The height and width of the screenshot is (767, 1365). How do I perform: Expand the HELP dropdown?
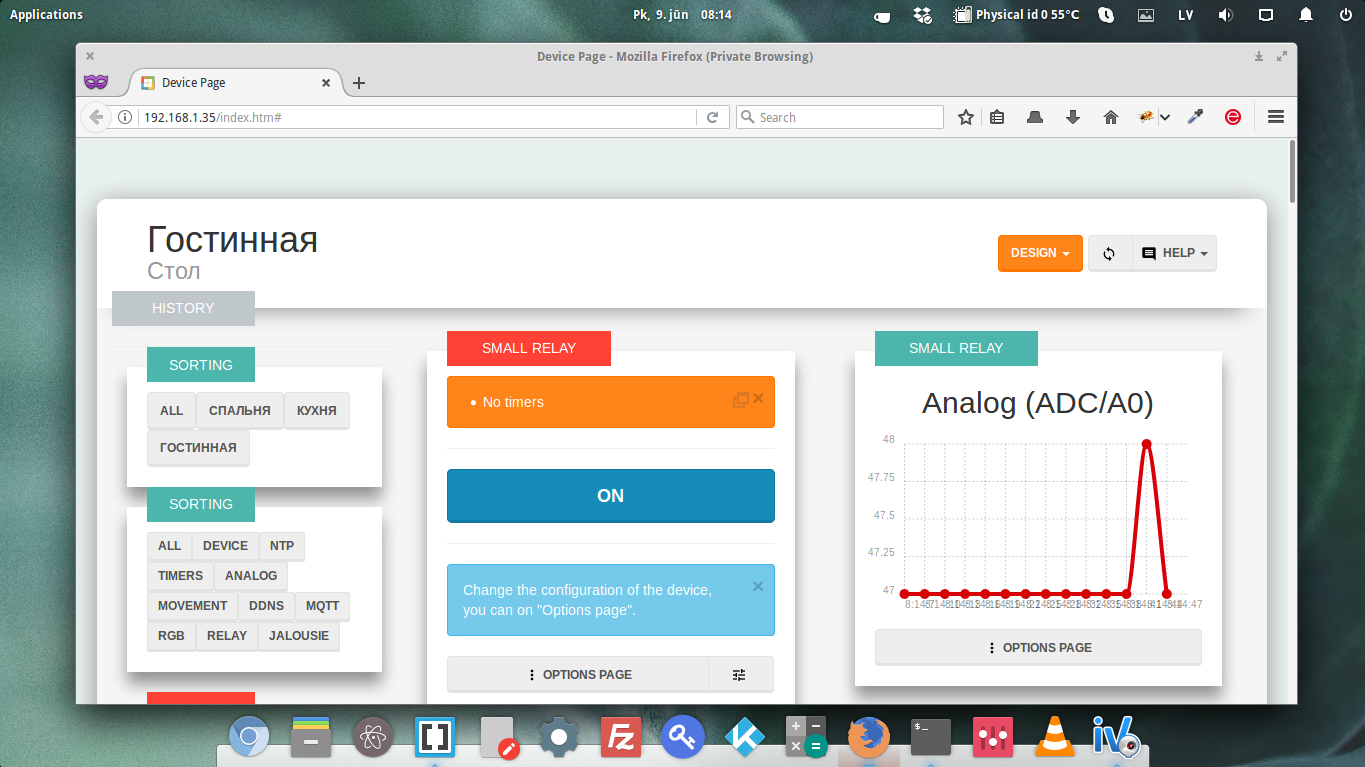(1175, 254)
